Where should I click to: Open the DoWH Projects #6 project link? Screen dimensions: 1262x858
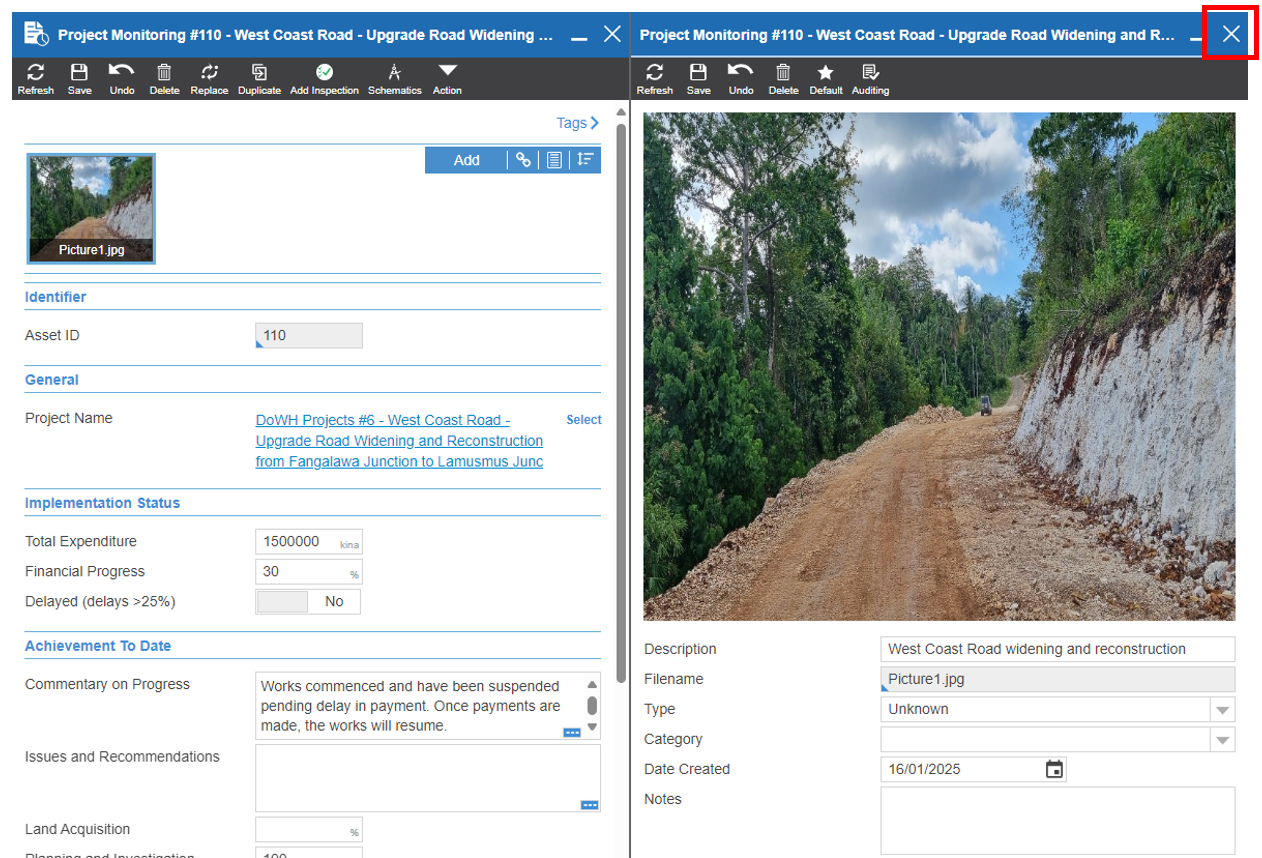pos(399,441)
